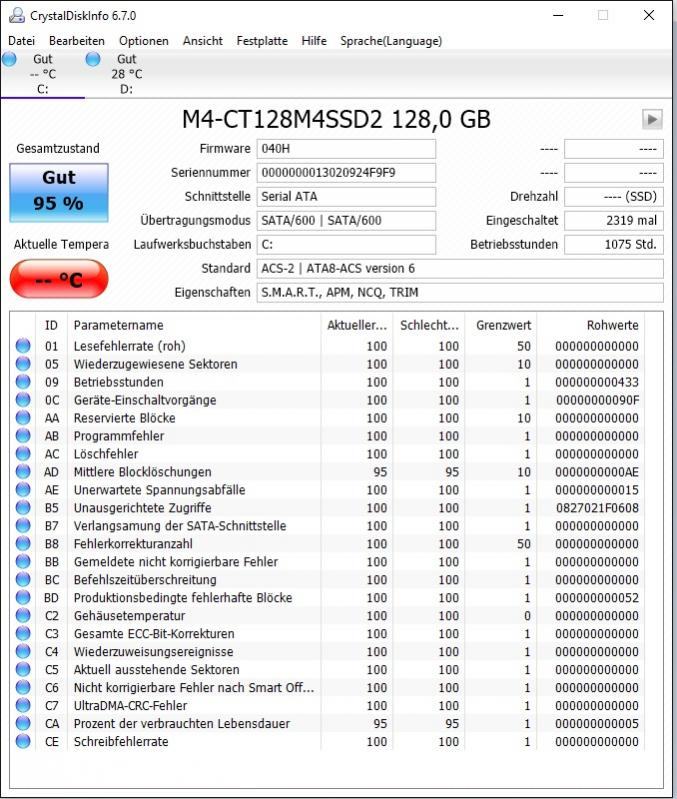Click the Standard ACS-2 field
The image size is (677, 799).
click(460, 269)
